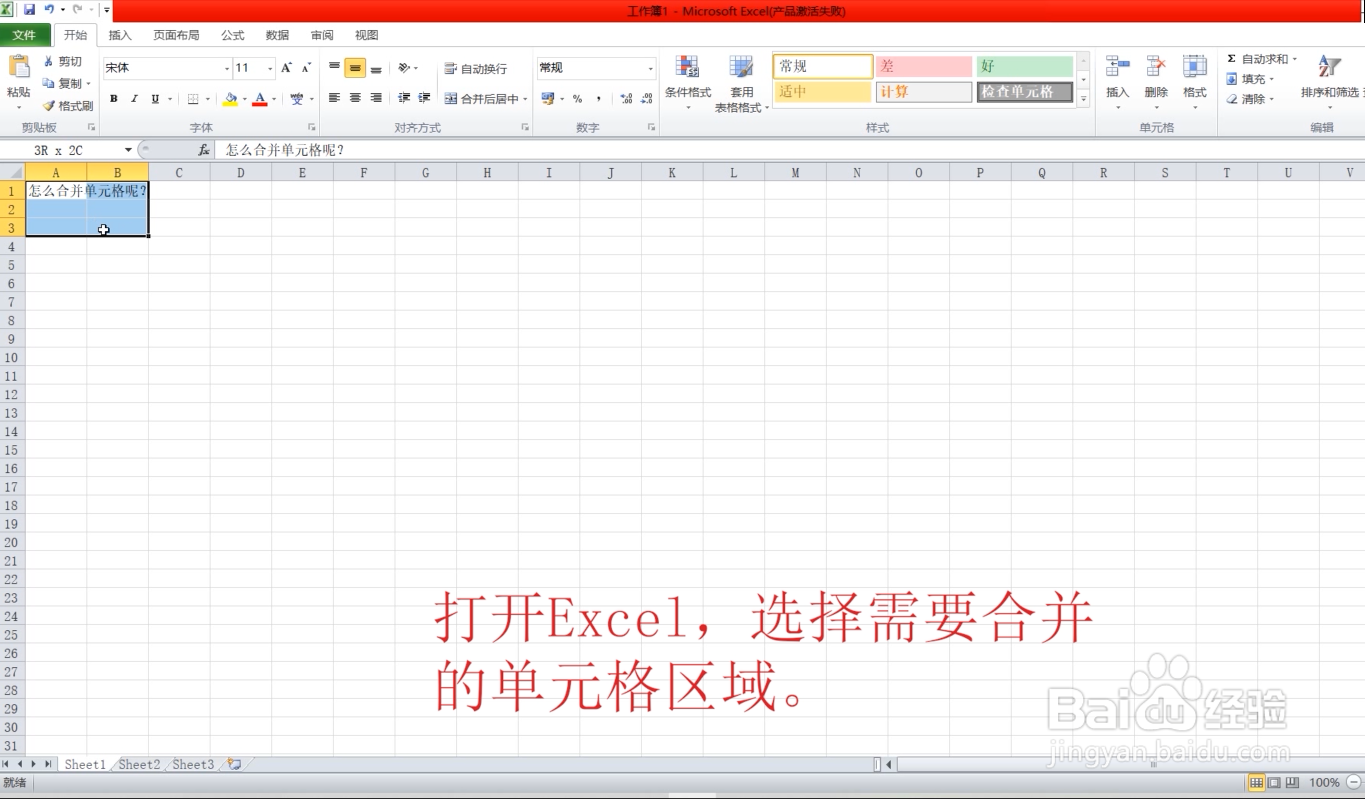The width and height of the screenshot is (1365, 799).
Task: Click the Copy (复制) button
Action: click(63, 84)
